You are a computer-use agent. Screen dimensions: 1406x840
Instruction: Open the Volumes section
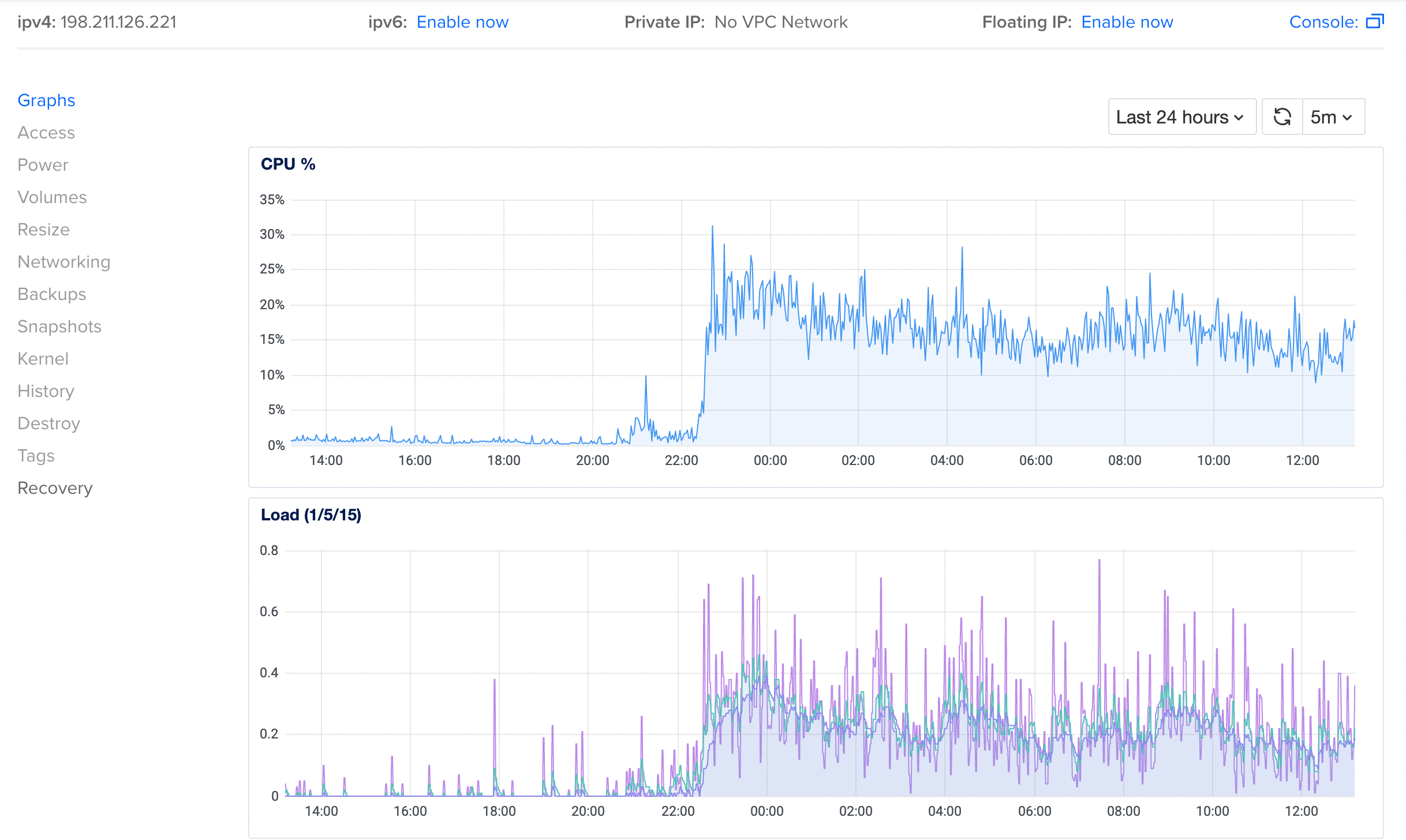pyautogui.click(x=52, y=197)
